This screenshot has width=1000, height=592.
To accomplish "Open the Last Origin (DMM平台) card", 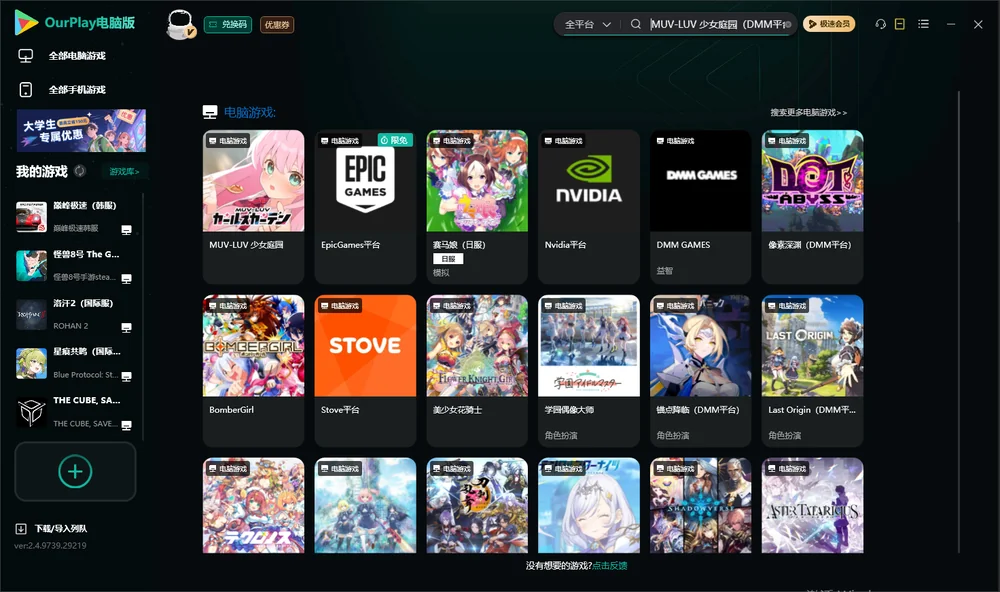I will pyautogui.click(x=812, y=371).
